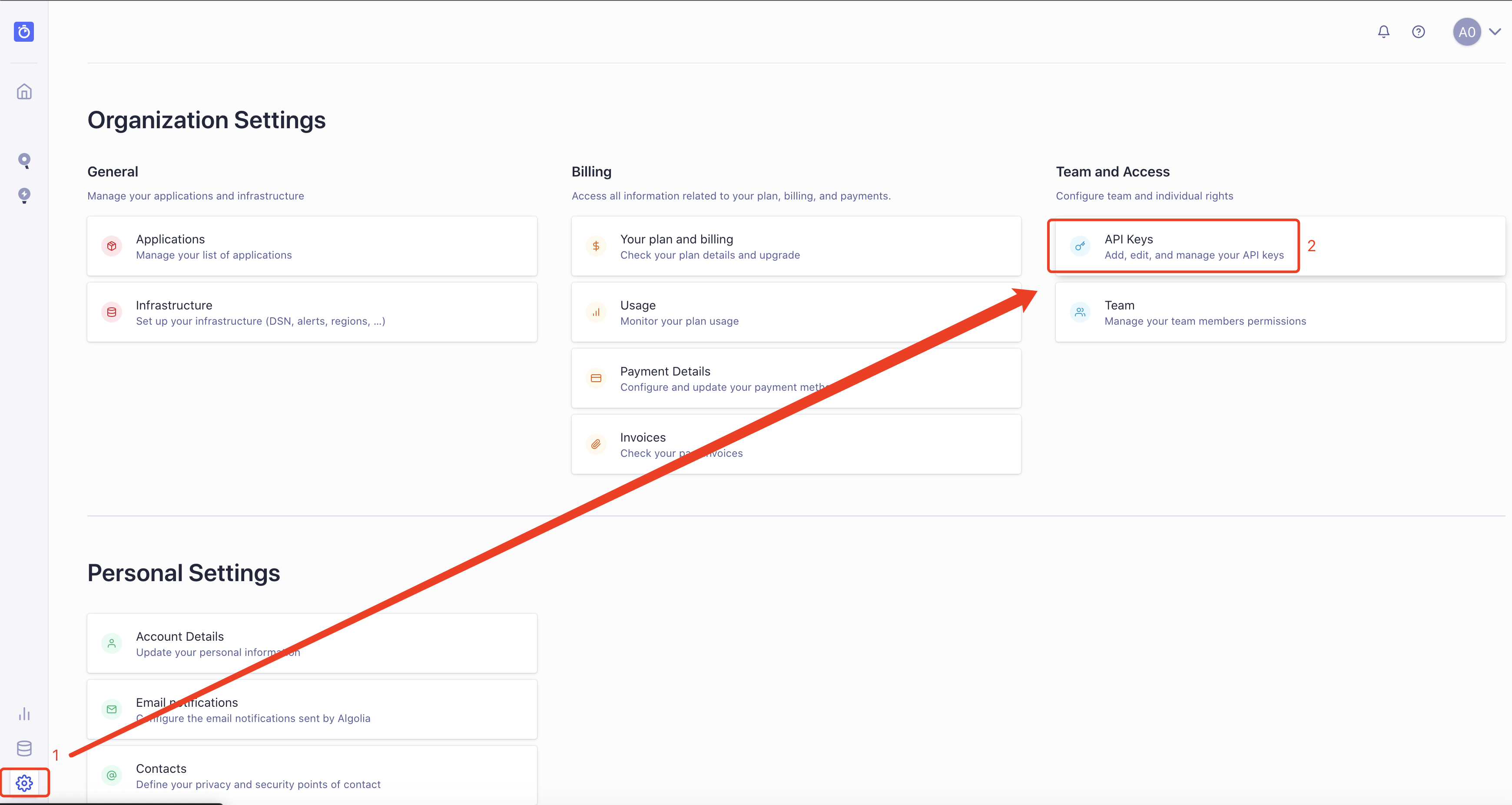Viewport: 1512px width, 805px height.
Task: Click the Contacts privacy settings card
Action: [x=312, y=775]
